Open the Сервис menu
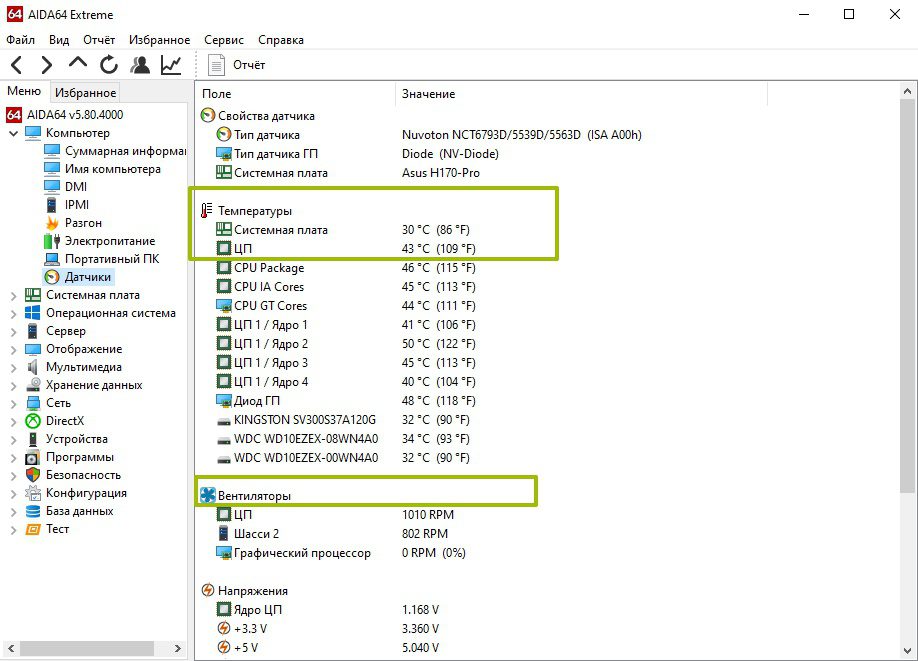The width and height of the screenshot is (918, 661). (x=224, y=40)
